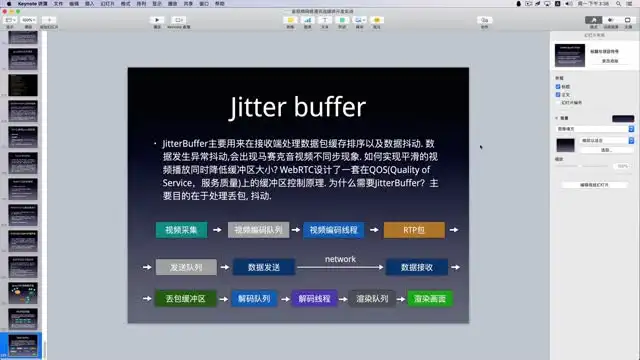Viewport: 640px width, 360px height.
Task: Click the input method menu bar icon
Action: 558,3
